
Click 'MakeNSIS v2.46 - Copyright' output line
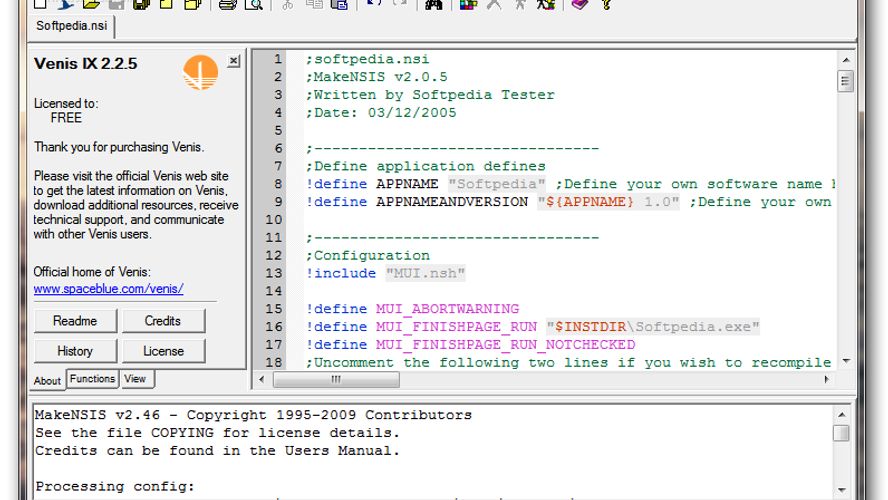(x=253, y=415)
